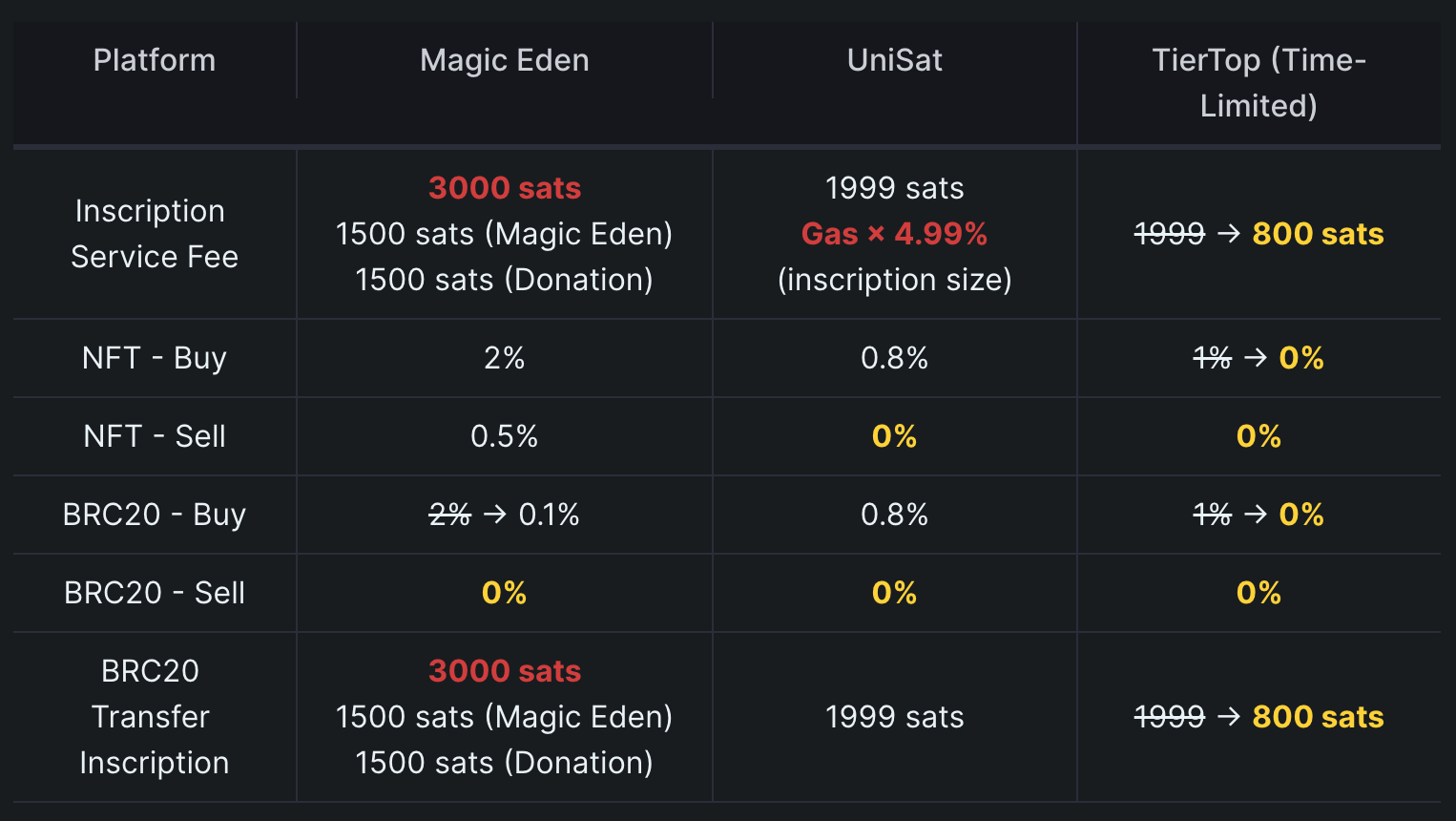1456x821 pixels.
Task: Click the NFT - Sell row label
Action: [x=155, y=436]
